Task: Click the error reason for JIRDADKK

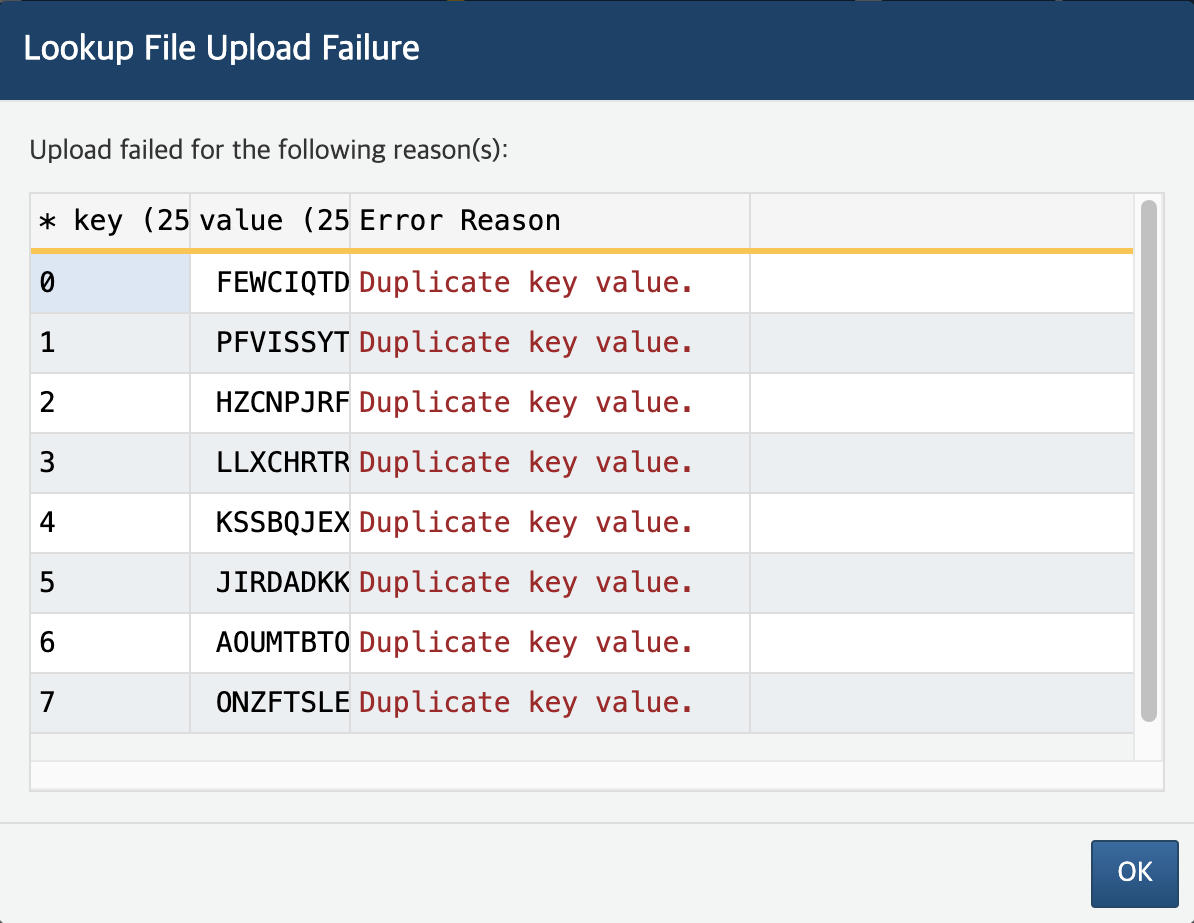Action: 550,583
